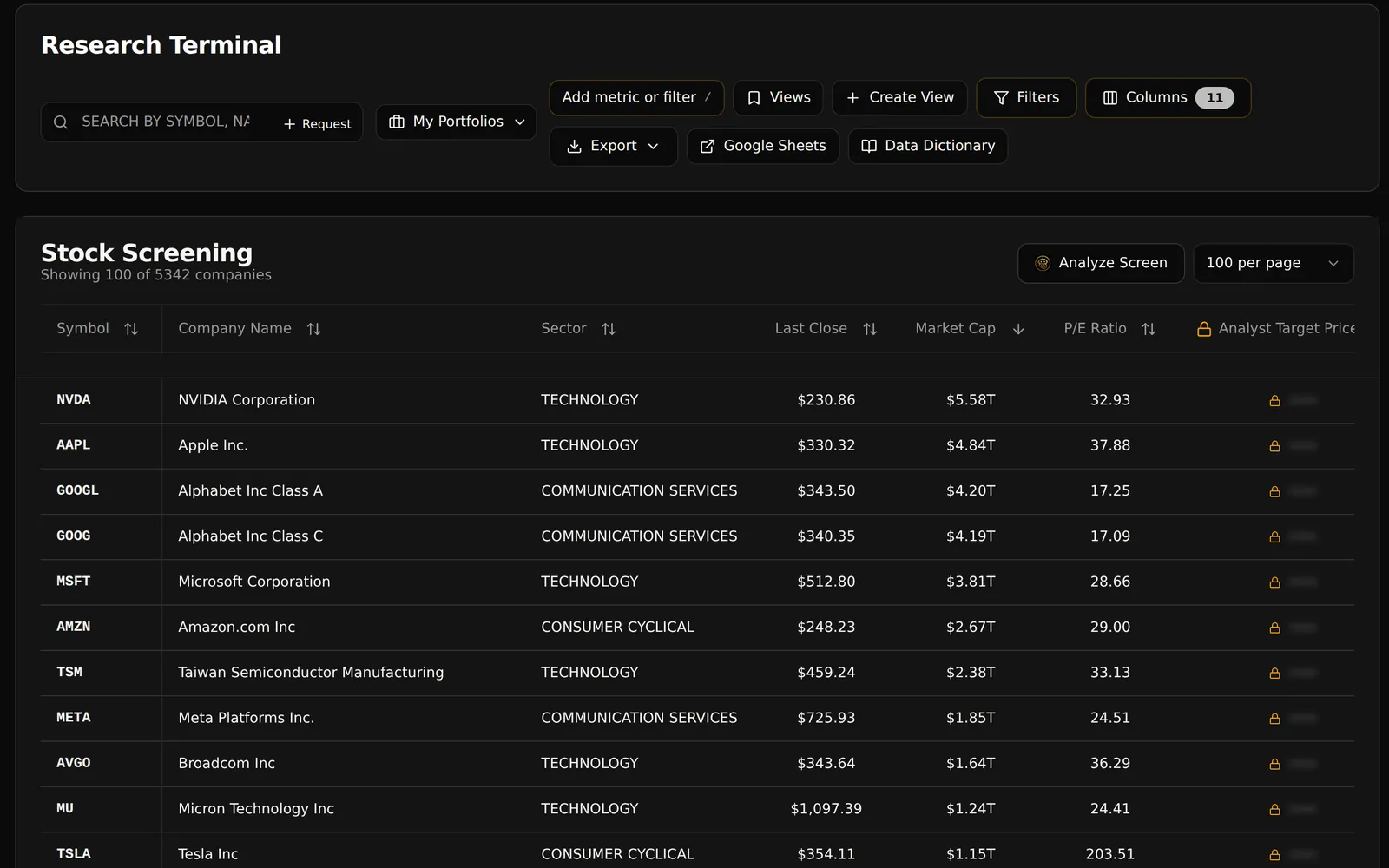Open the Data Dictionary
The image size is (1389, 868).
(x=927, y=146)
